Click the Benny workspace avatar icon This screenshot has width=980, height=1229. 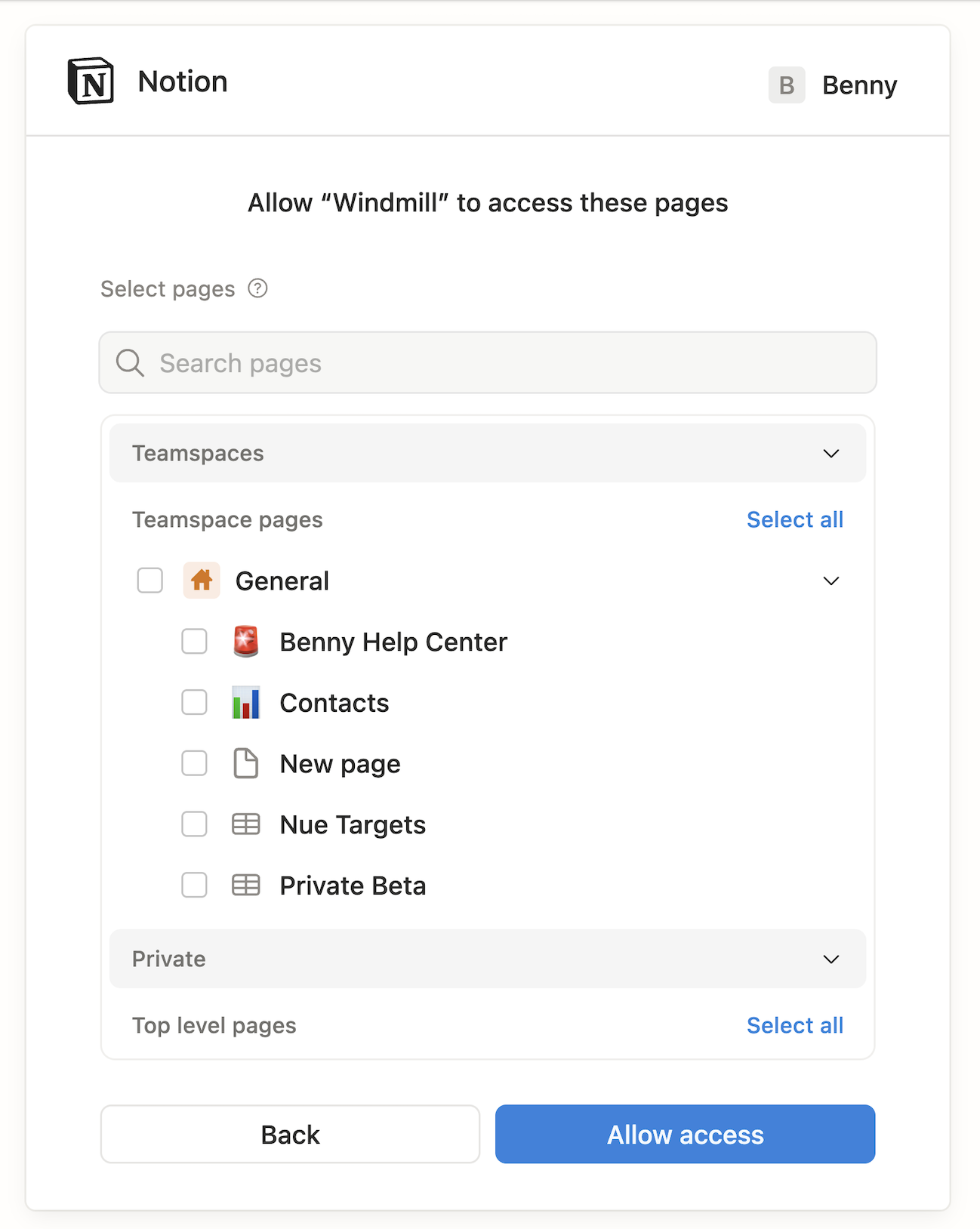pyautogui.click(x=786, y=85)
